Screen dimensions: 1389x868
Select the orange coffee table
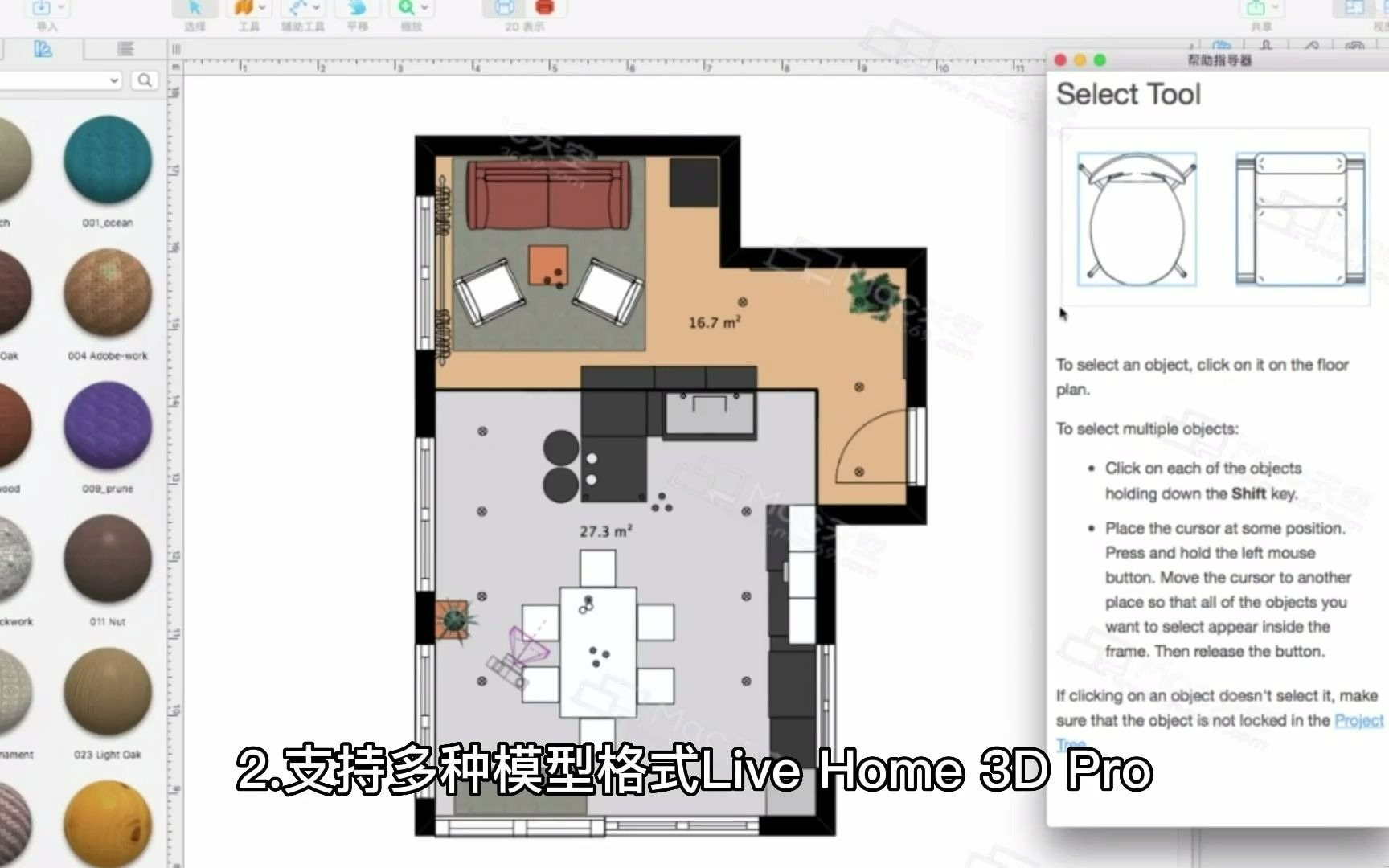(x=548, y=265)
